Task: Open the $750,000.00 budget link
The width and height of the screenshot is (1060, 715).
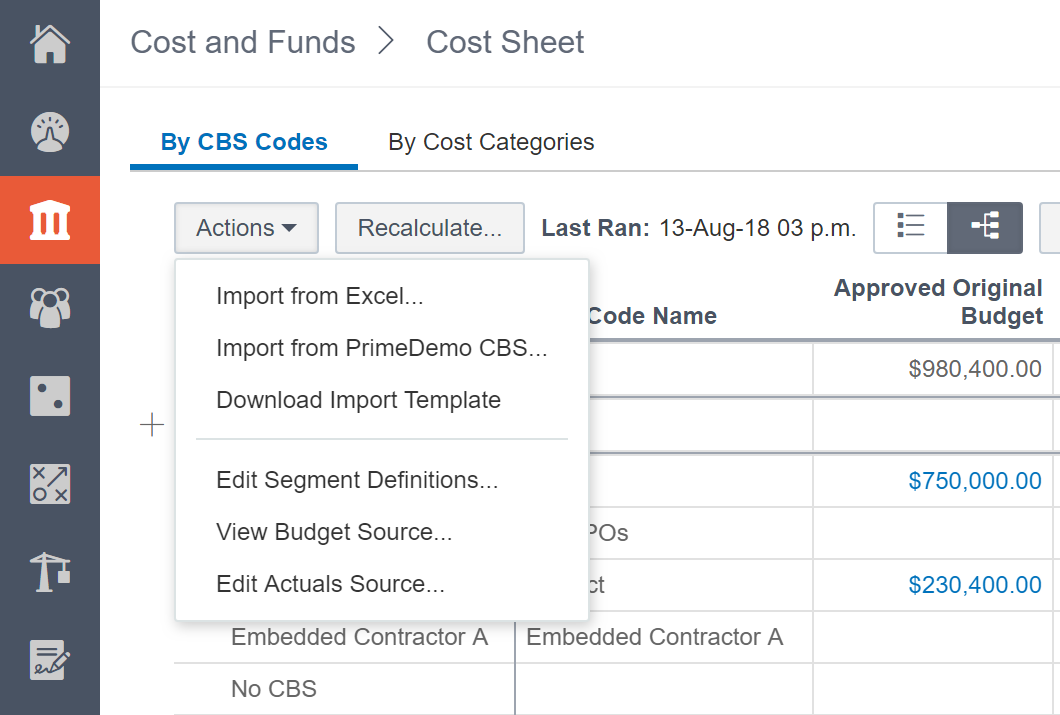Action: [x=974, y=481]
